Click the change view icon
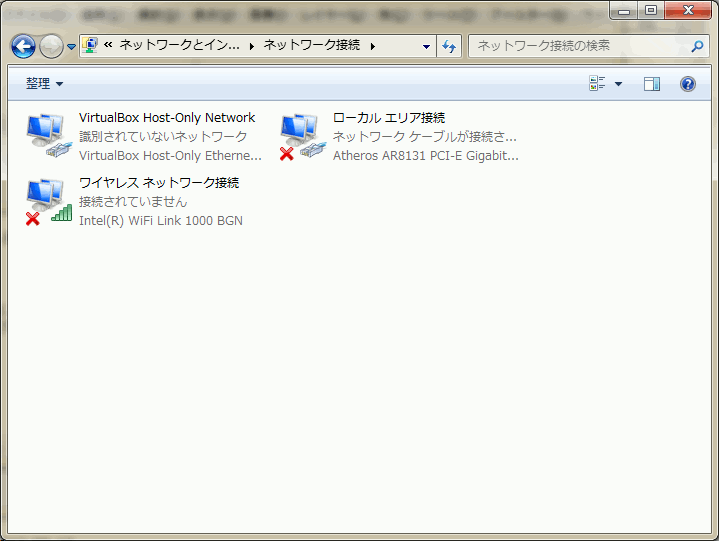The height and width of the screenshot is (541, 719). point(598,84)
